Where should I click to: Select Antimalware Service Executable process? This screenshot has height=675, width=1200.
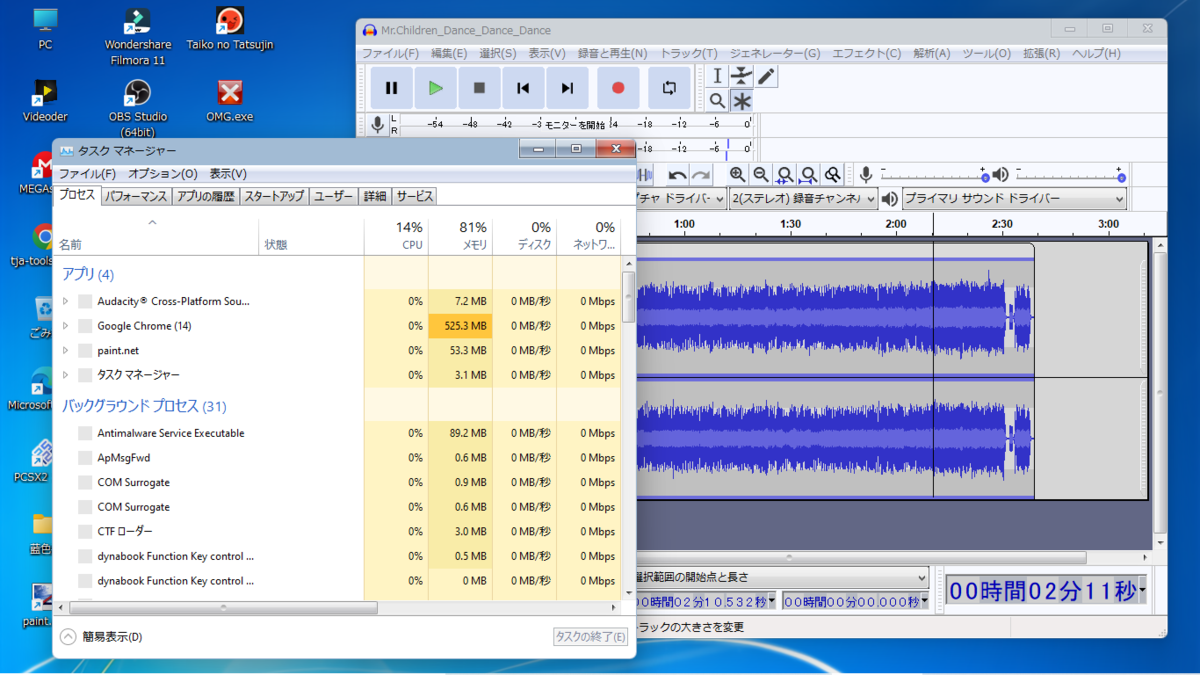[337, 433]
